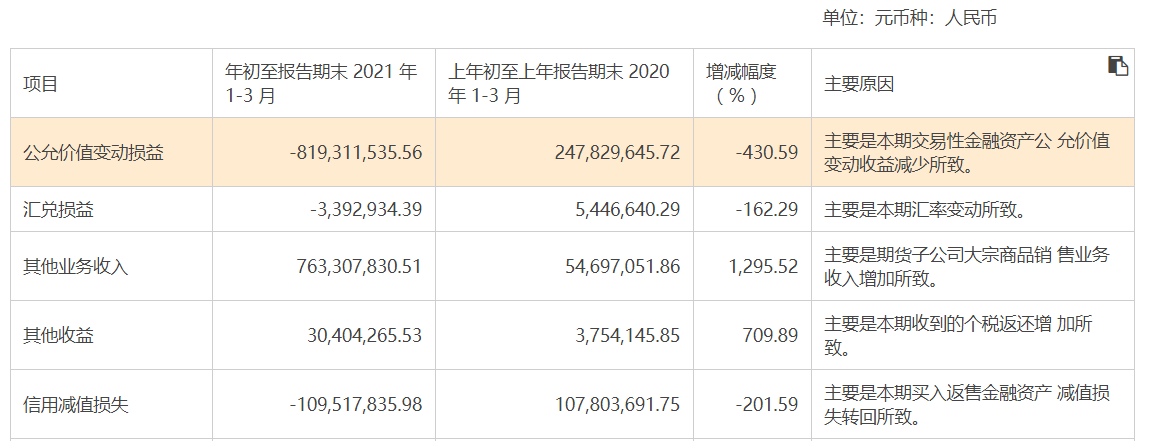Click the value 247,829,645.72
Viewport: 1162px width, 441px height.
[x=617, y=153]
